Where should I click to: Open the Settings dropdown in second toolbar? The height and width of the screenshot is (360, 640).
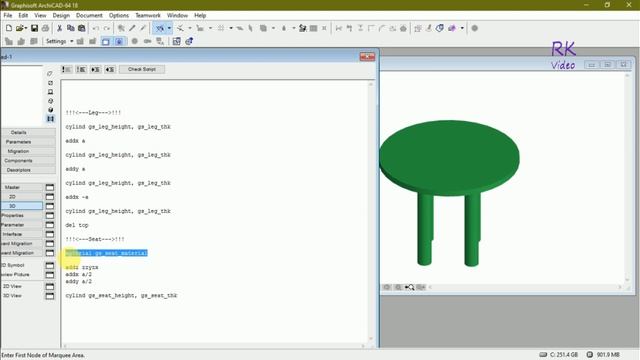coord(59,41)
